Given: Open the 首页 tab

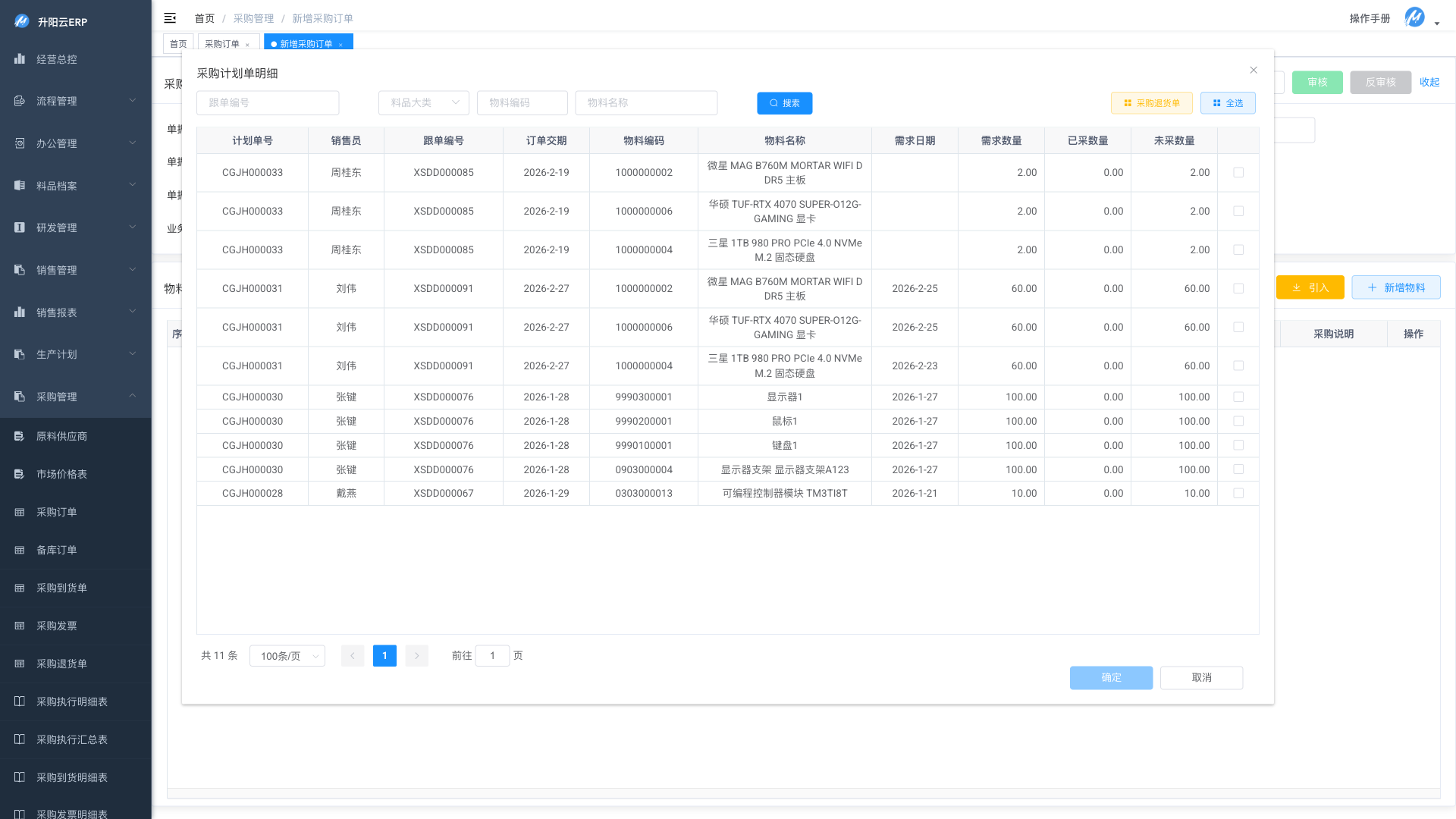Looking at the screenshot, I should click(x=178, y=44).
